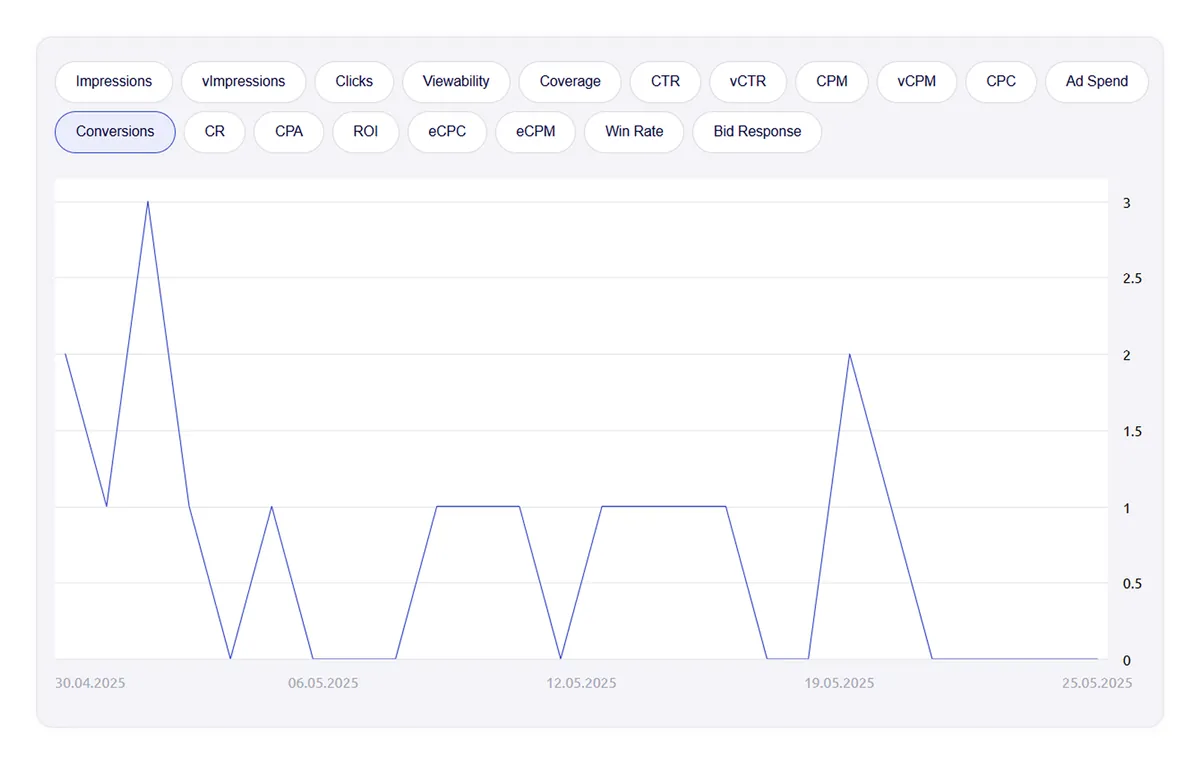This screenshot has width=1200, height=764.
Task: Select the eCPM metric pill
Action: pyautogui.click(x=535, y=132)
